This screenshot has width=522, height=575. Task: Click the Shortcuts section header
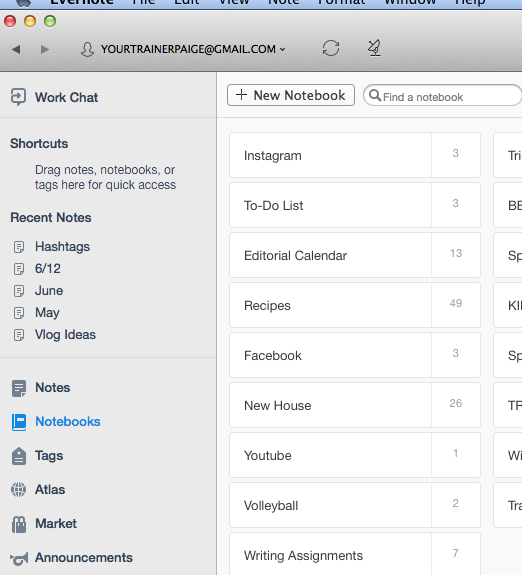pos(39,143)
